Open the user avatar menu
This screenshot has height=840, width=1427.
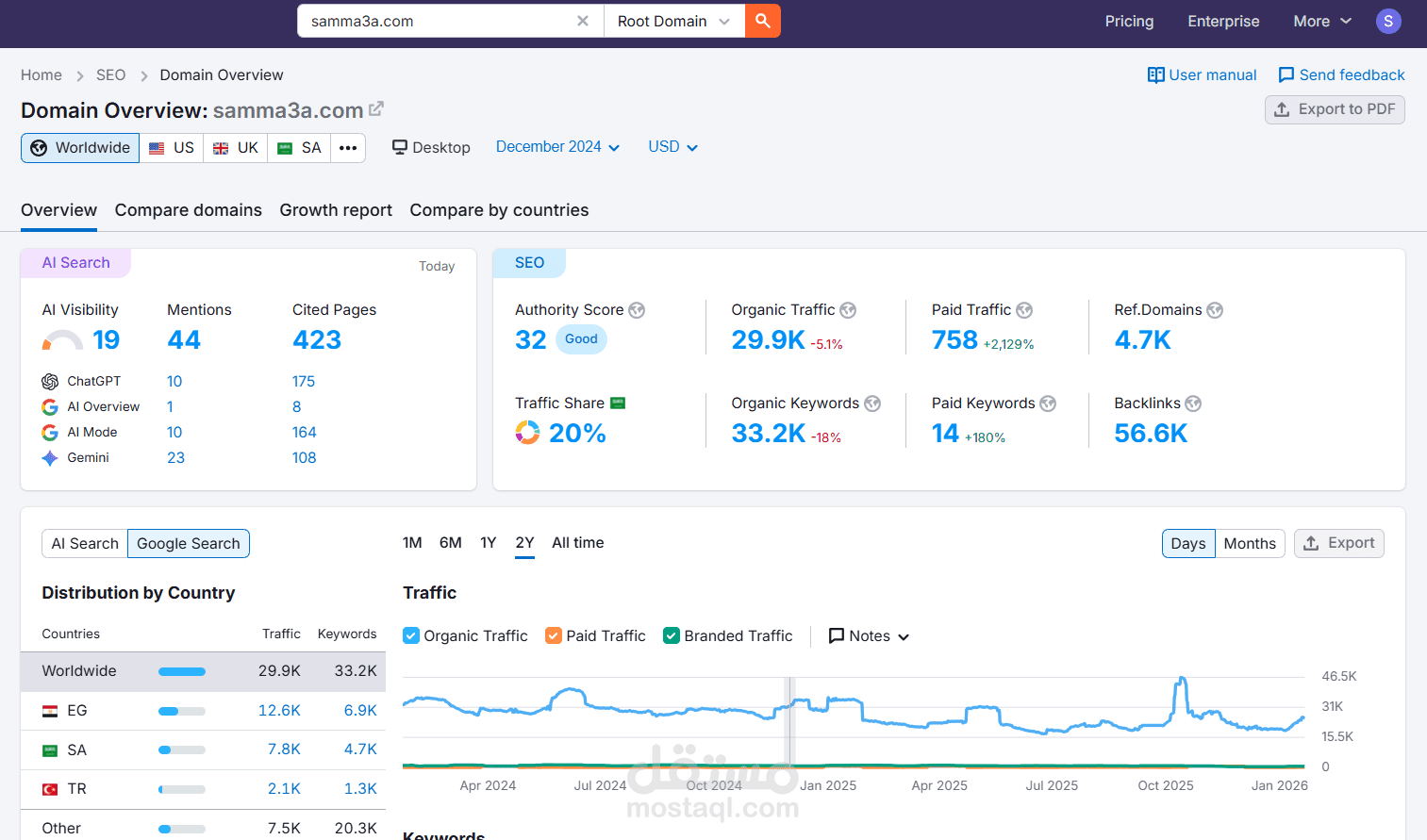1388,21
